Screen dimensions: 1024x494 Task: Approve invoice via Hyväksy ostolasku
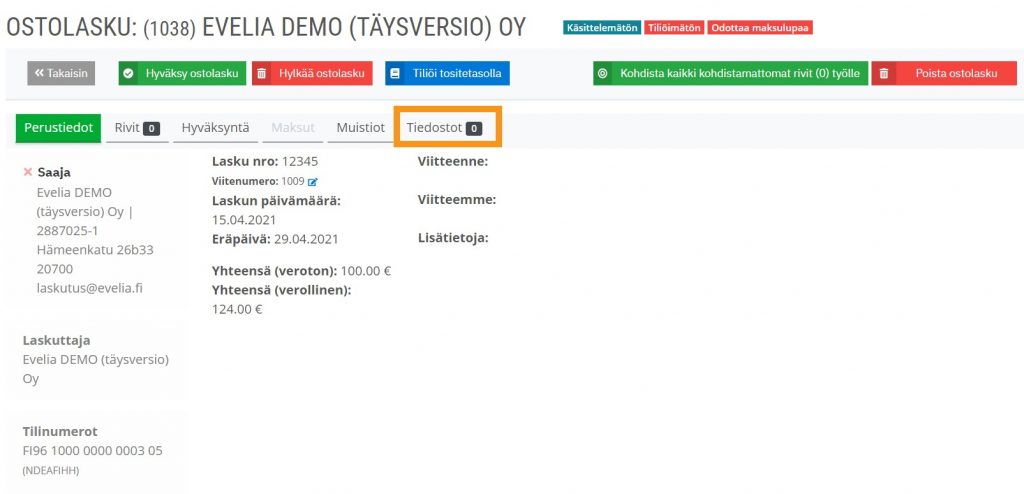point(182,73)
